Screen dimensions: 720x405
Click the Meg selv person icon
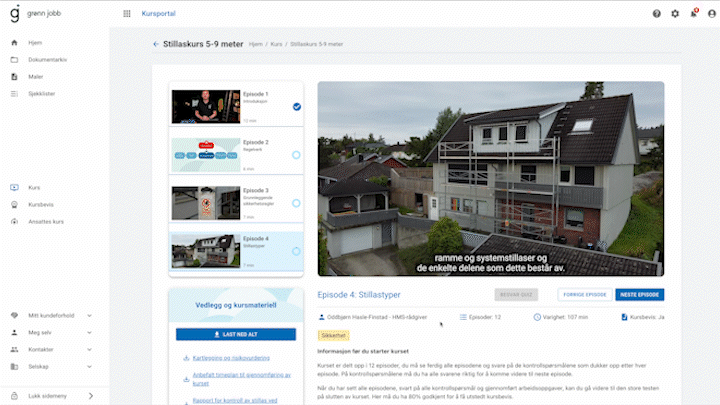(14, 332)
